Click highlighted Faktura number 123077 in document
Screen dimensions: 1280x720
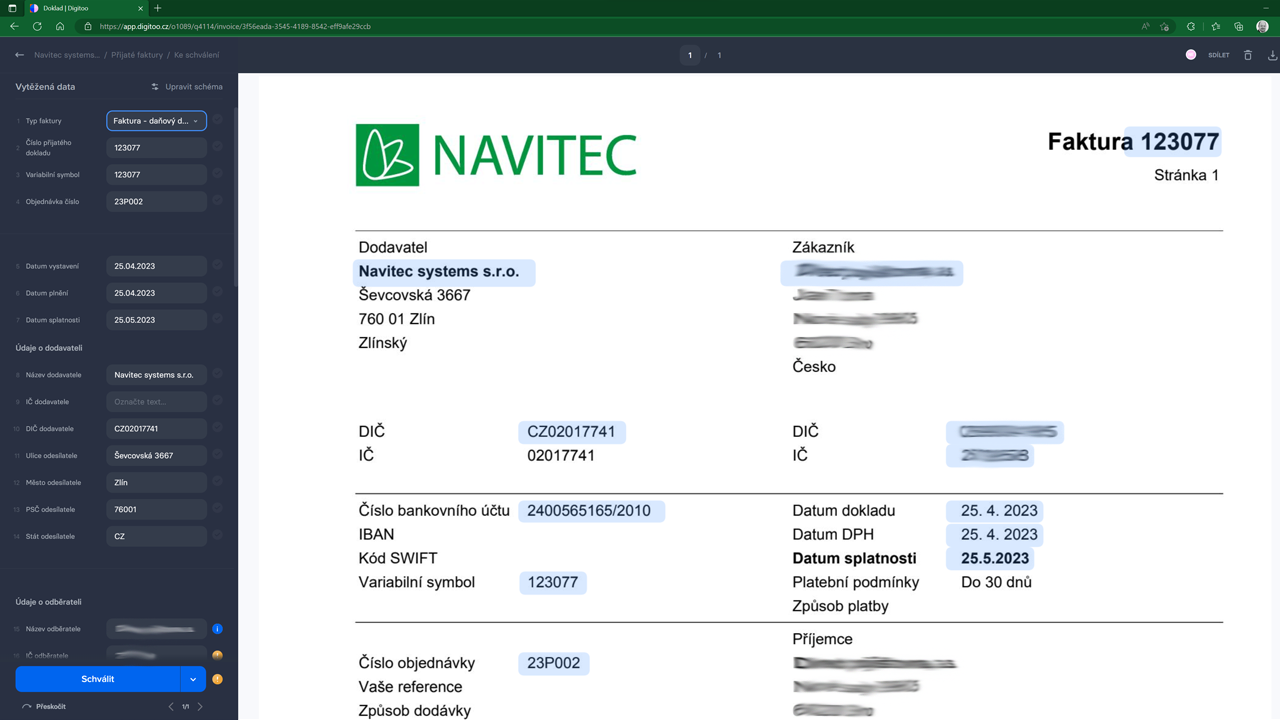pyautogui.click(x=1173, y=142)
